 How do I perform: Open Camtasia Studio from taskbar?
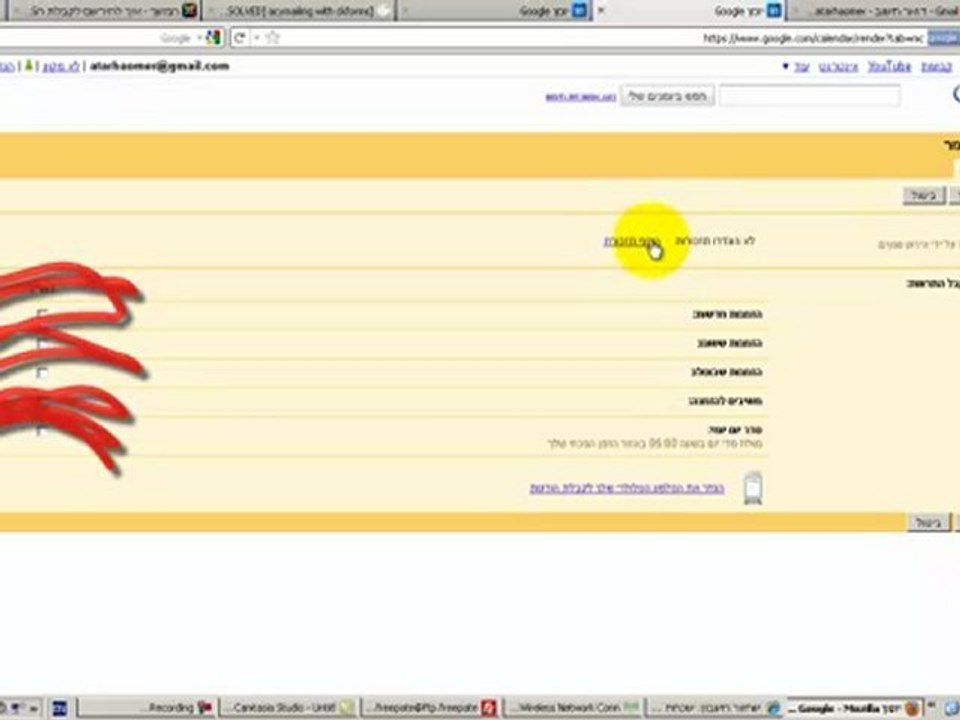pos(288,708)
